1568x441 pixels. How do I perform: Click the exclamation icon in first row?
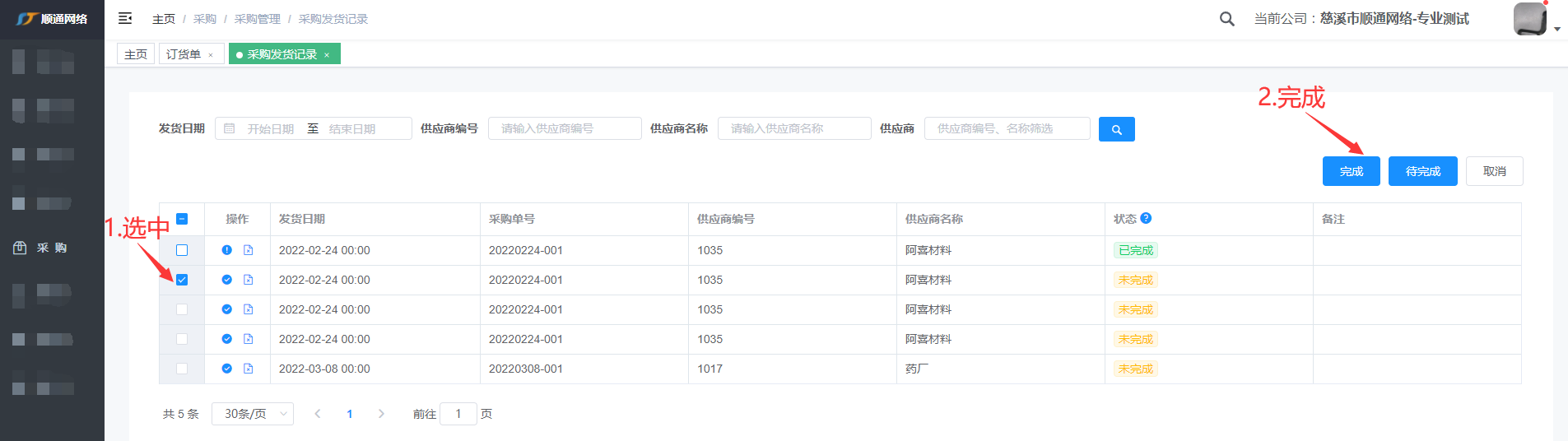(x=226, y=250)
